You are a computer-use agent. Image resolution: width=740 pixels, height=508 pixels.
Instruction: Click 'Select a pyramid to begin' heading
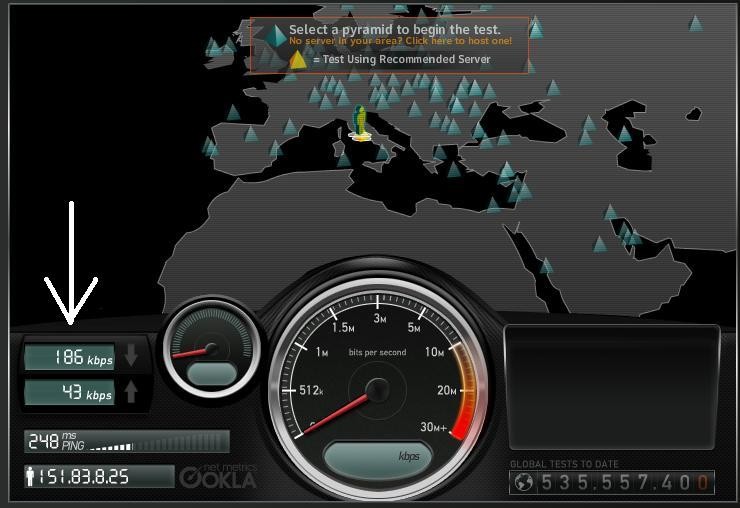[x=395, y=30]
